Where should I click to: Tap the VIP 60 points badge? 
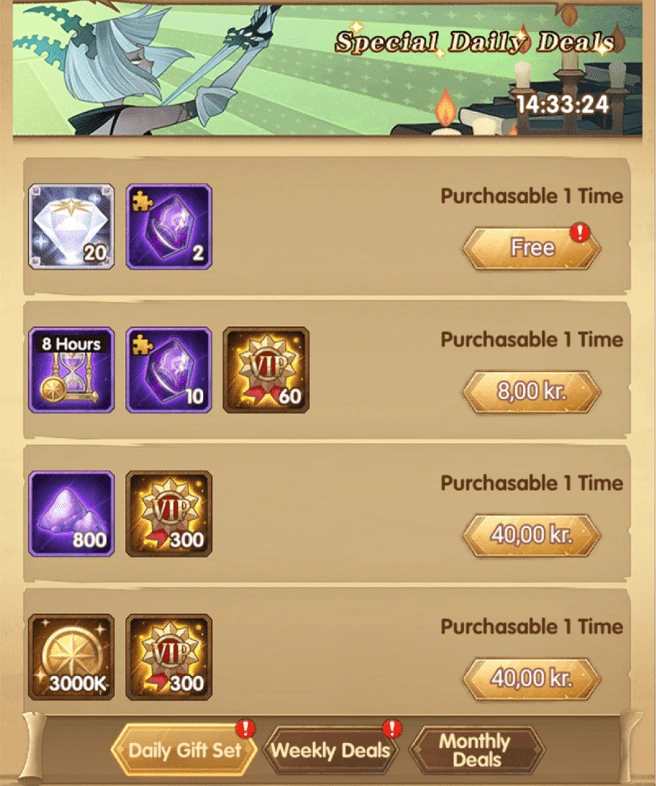(266, 370)
